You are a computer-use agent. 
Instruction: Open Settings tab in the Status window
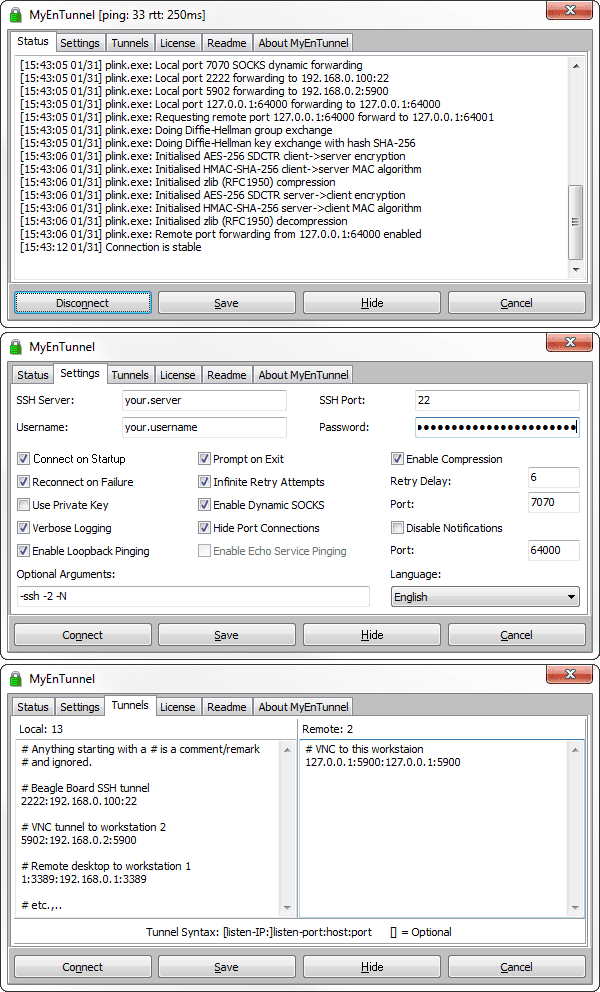point(80,43)
